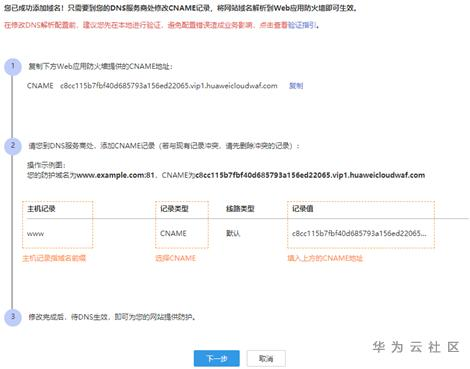Screen dimensions: 470x369
Task: Click the truncated c8cc115b7f record value cell
Action: (359, 233)
